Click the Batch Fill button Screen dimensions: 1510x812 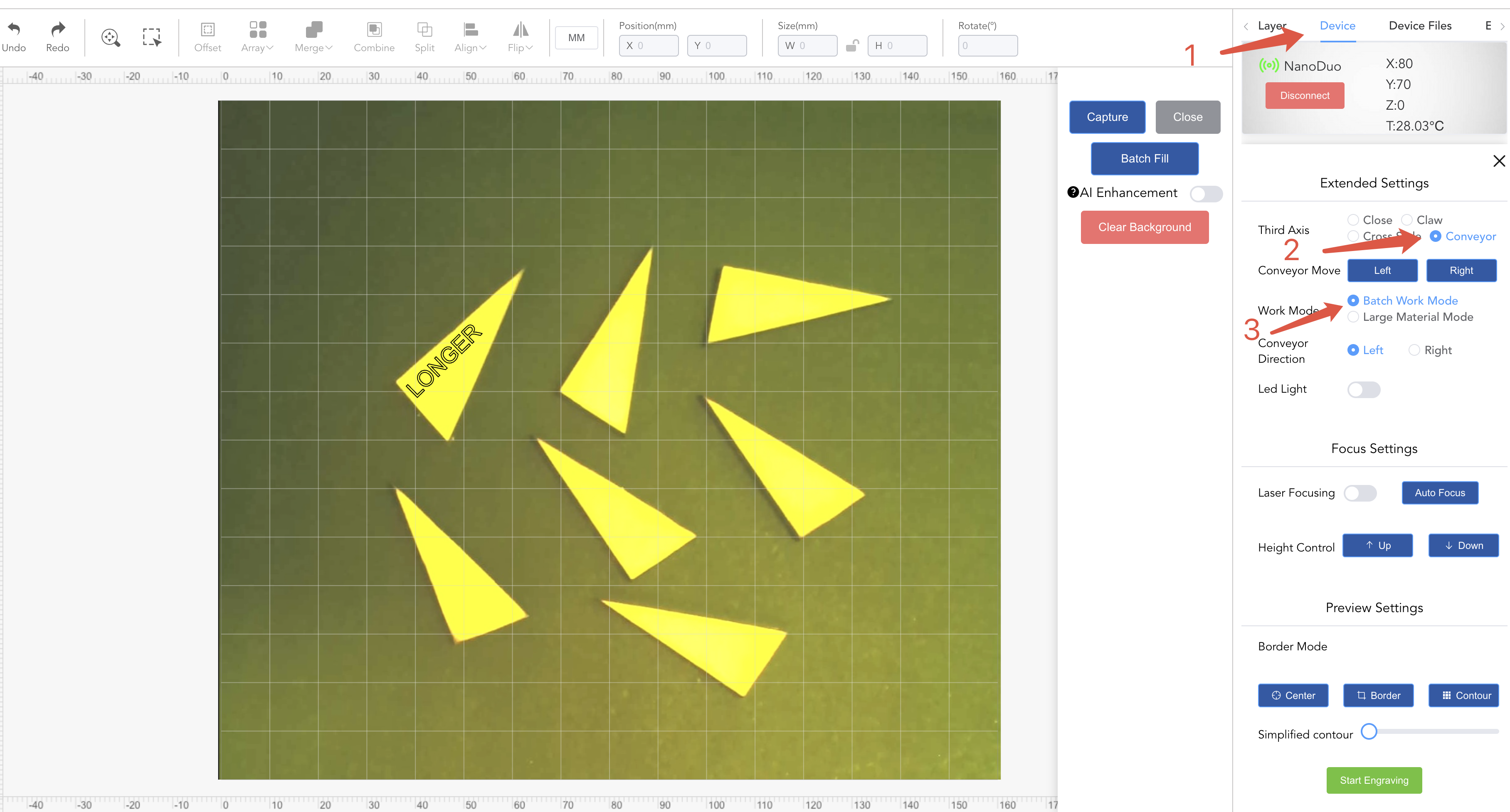coord(1144,159)
